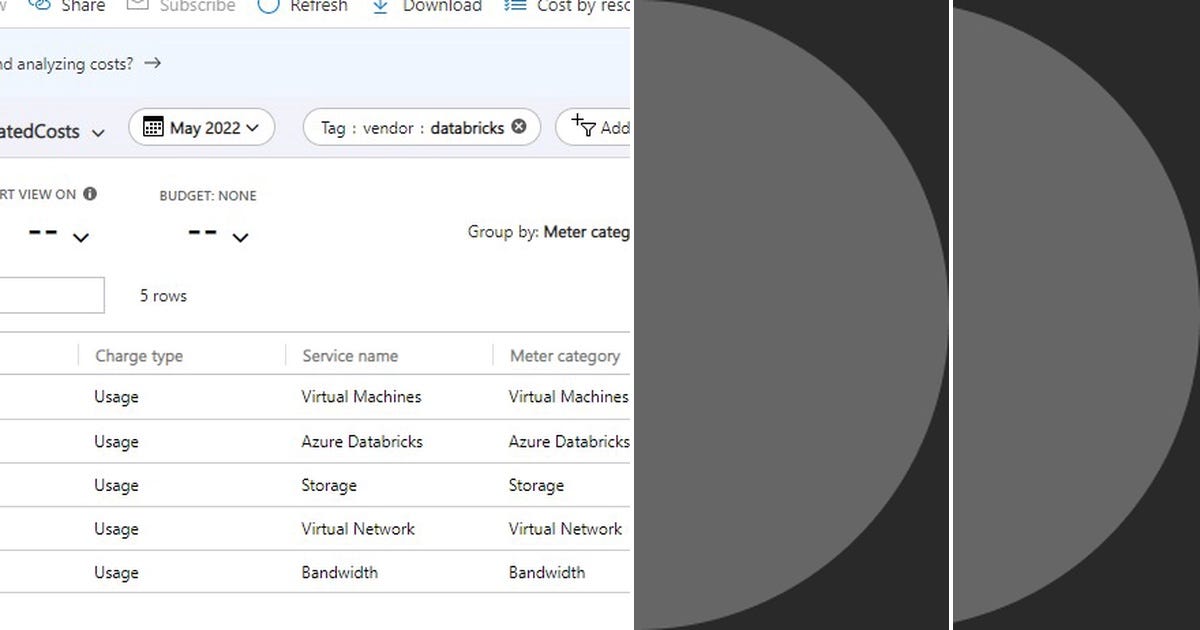Click the Subscribe envelope icon
The image size is (1200, 630).
coord(138,6)
